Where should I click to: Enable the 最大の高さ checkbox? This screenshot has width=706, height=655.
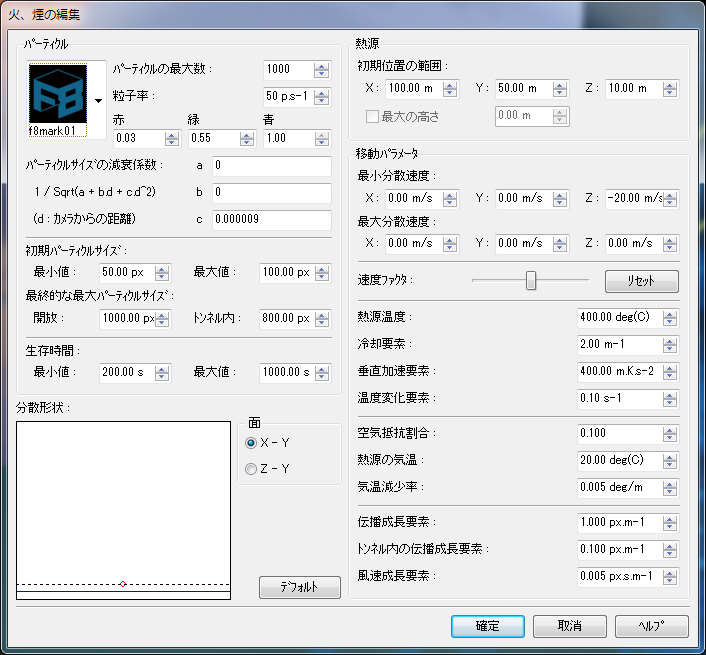click(372, 117)
